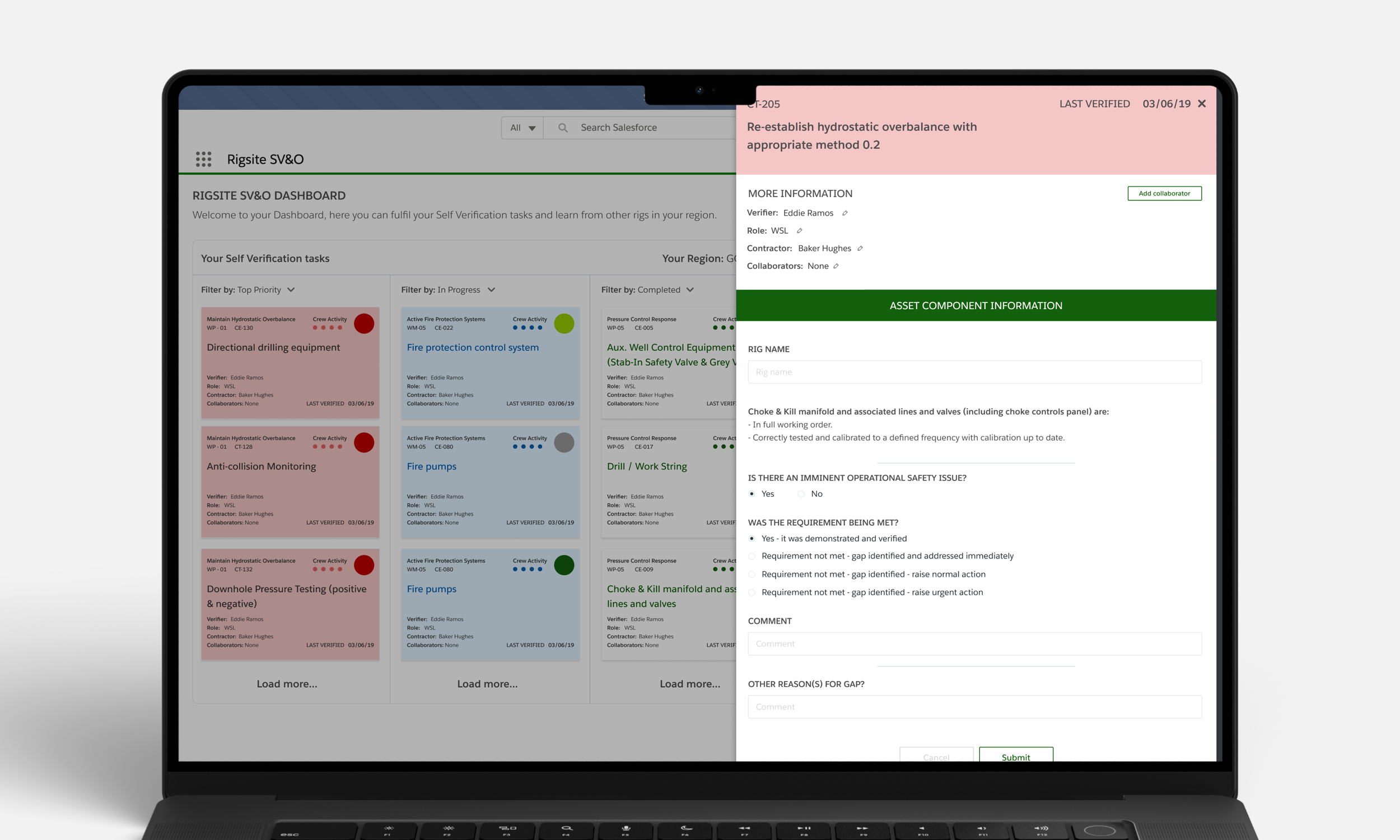1400x840 pixels.
Task: Select 'raise urgent action' requirement option
Action: click(x=752, y=592)
